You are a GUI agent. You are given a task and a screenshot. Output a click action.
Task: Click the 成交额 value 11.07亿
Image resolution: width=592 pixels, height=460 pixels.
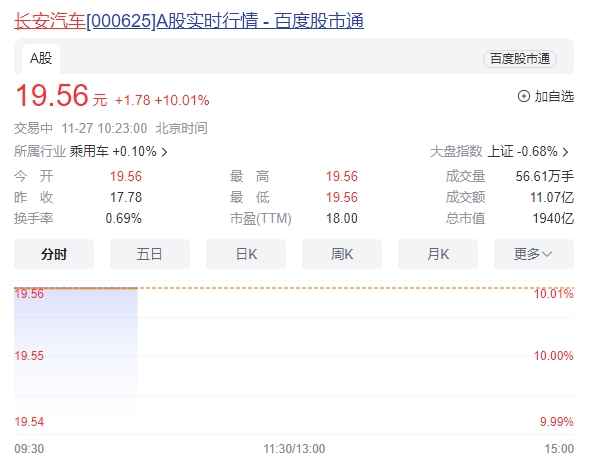pyautogui.click(x=552, y=197)
